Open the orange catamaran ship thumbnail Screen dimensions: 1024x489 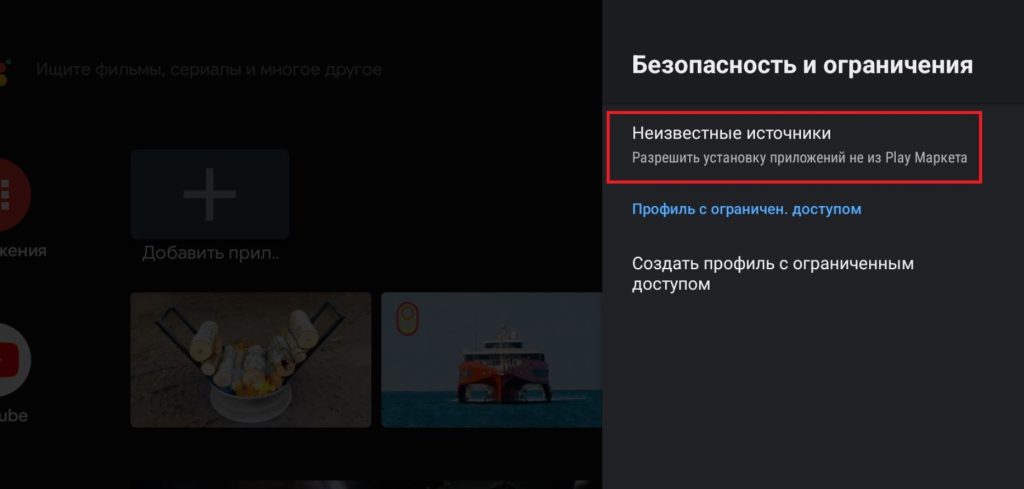(491, 360)
